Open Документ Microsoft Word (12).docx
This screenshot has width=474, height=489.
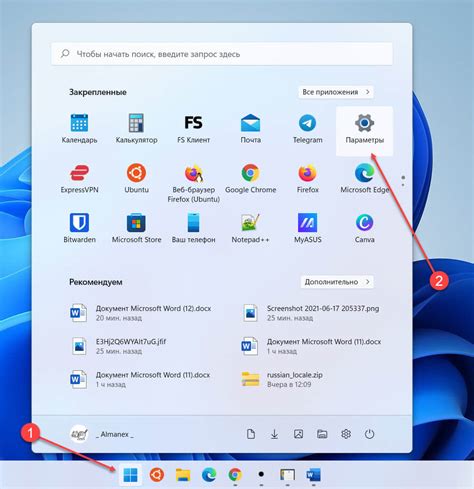point(142,313)
